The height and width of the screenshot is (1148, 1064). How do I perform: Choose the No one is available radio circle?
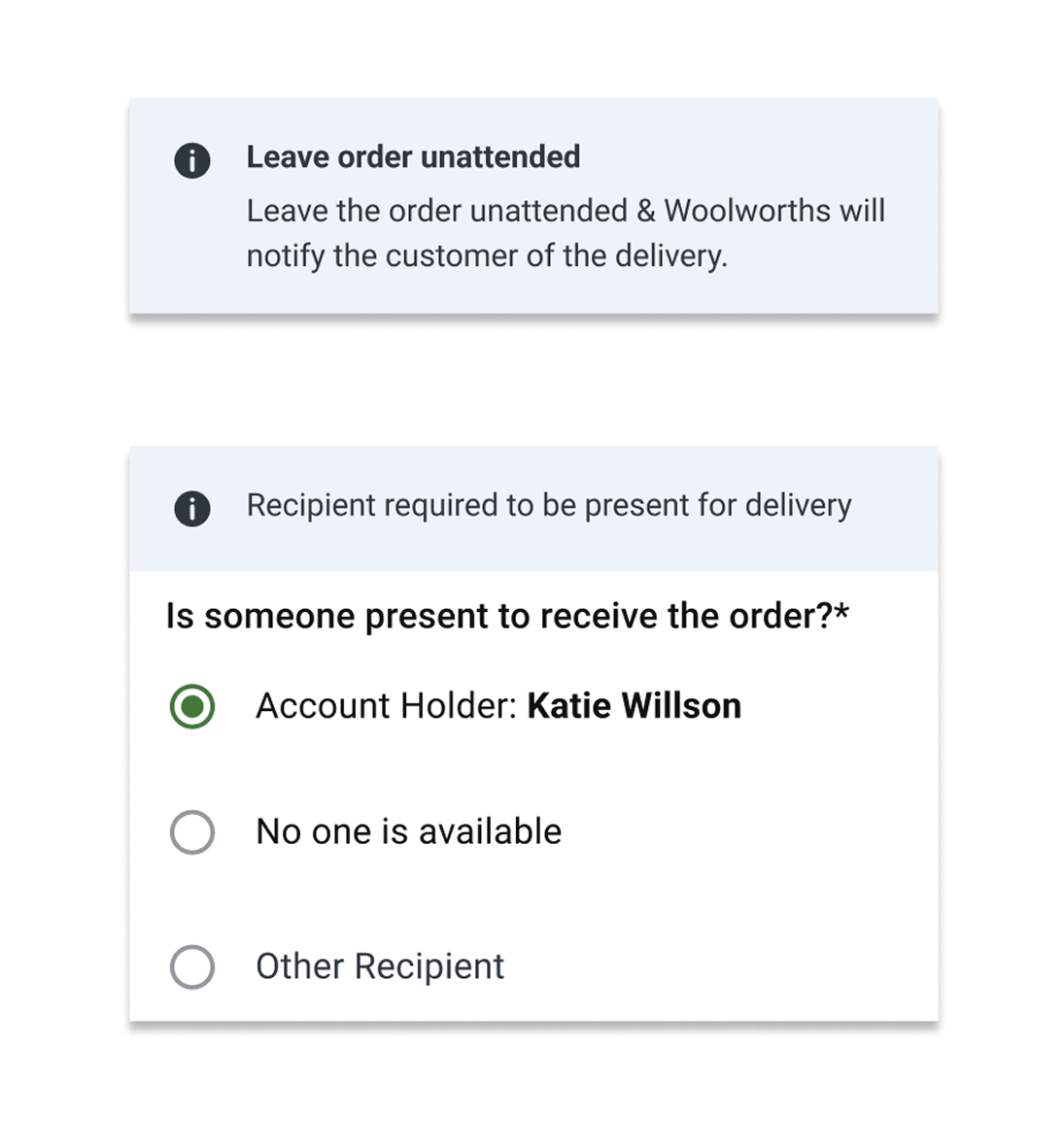(x=192, y=832)
